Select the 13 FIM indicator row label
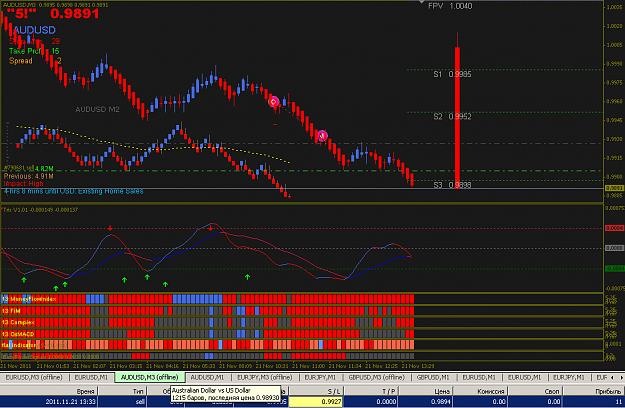The image size is (625, 408). tap(11, 311)
